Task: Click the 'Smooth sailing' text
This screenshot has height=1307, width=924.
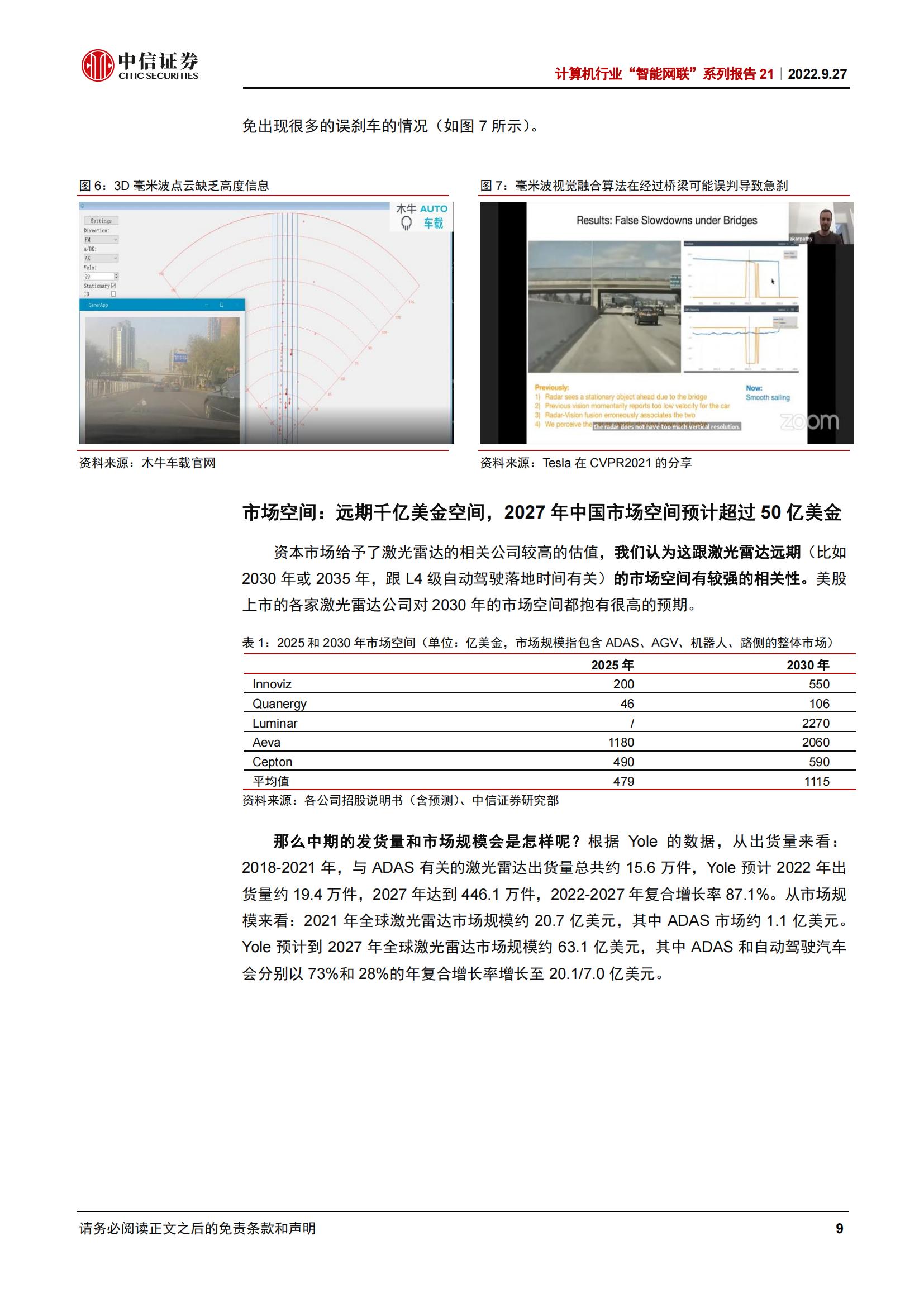Action: 768,397
